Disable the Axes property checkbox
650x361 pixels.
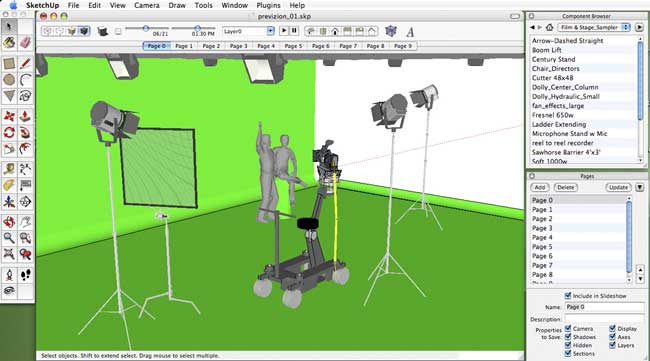(612, 337)
